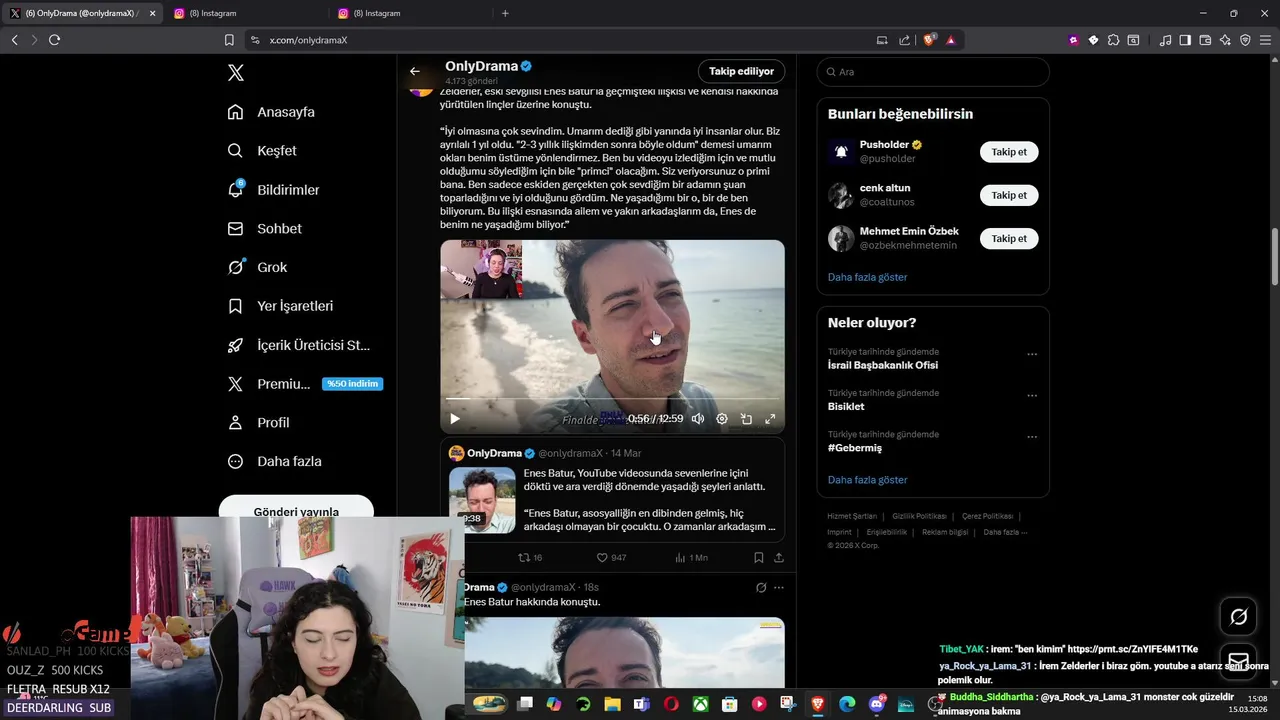1280x720 pixels.
Task: Open Grok from the sidebar
Action: pos(257,267)
